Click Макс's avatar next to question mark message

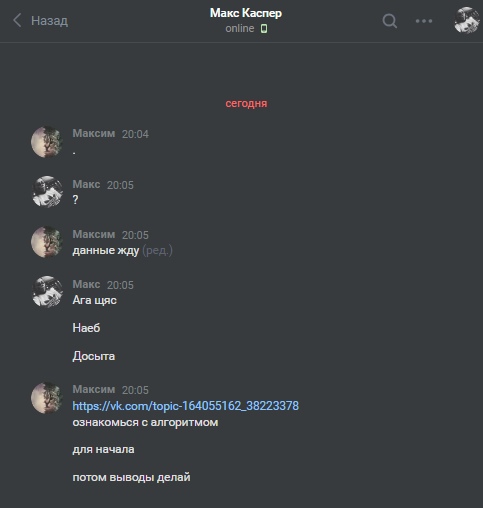pos(47,192)
